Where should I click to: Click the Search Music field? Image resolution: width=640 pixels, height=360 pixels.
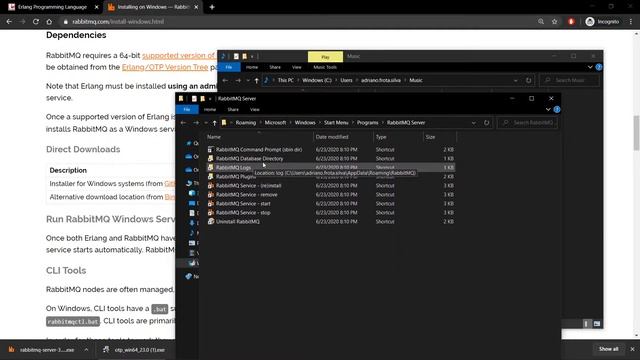(x=570, y=80)
